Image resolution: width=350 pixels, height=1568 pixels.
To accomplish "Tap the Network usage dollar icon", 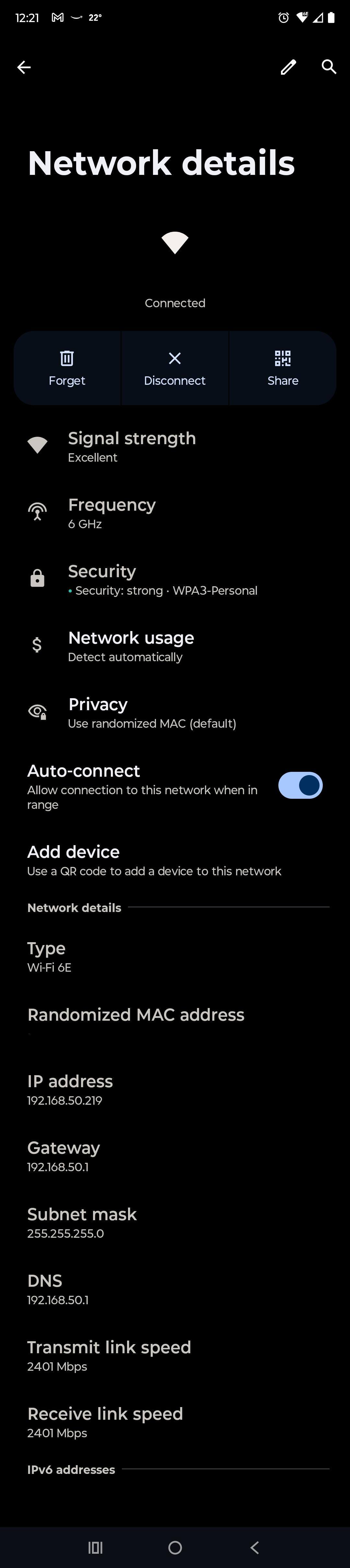I will tap(37, 645).
